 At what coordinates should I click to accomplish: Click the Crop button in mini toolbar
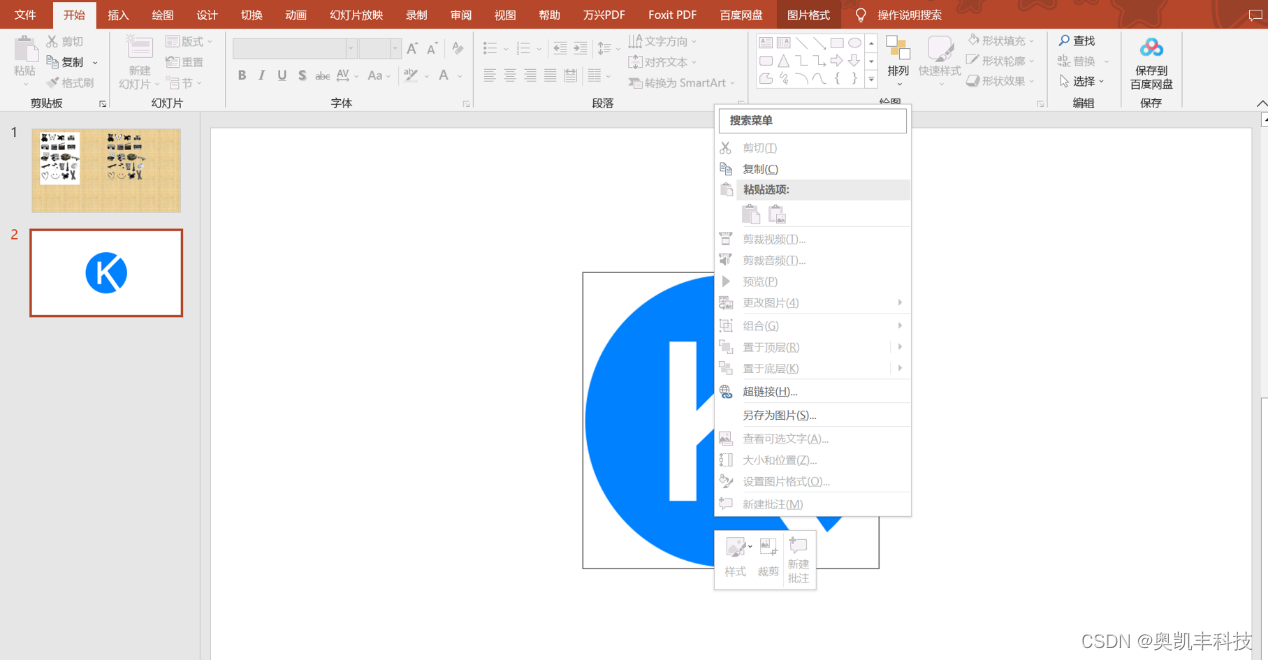tap(768, 557)
